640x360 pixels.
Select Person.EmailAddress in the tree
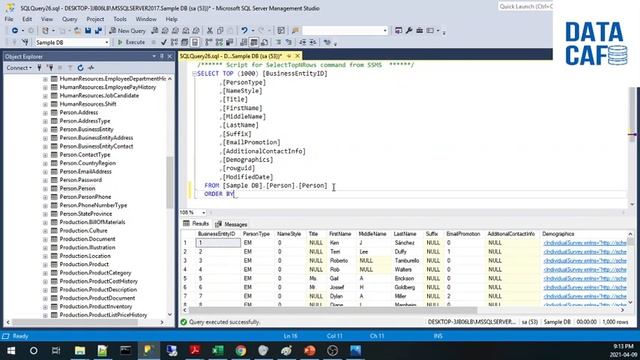(85, 171)
